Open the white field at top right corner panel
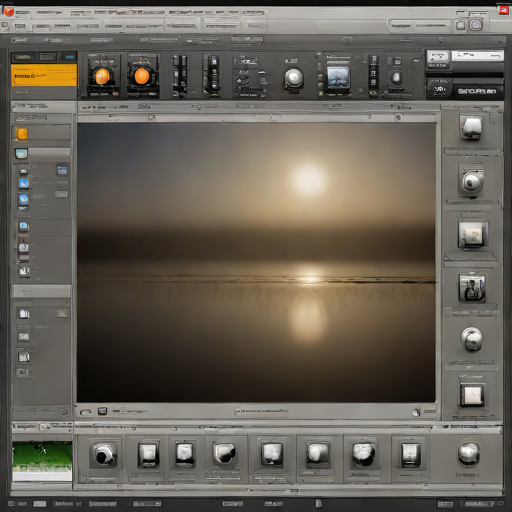 click(477, 55)
